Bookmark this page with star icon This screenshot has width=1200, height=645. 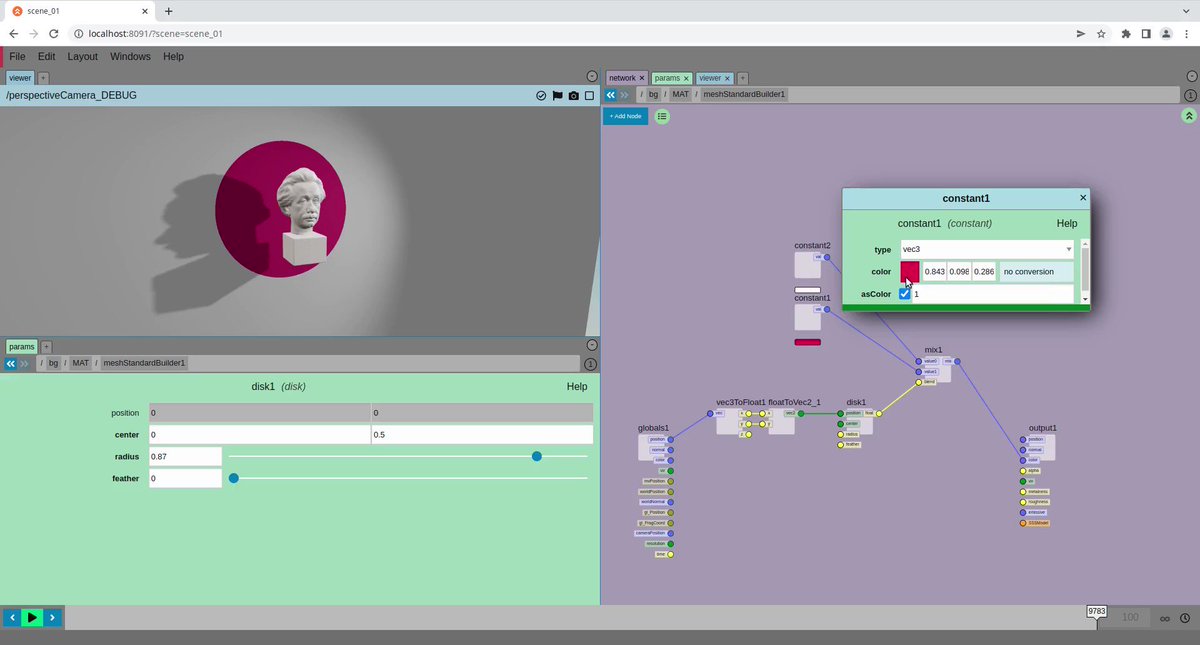click(1101, 33)
